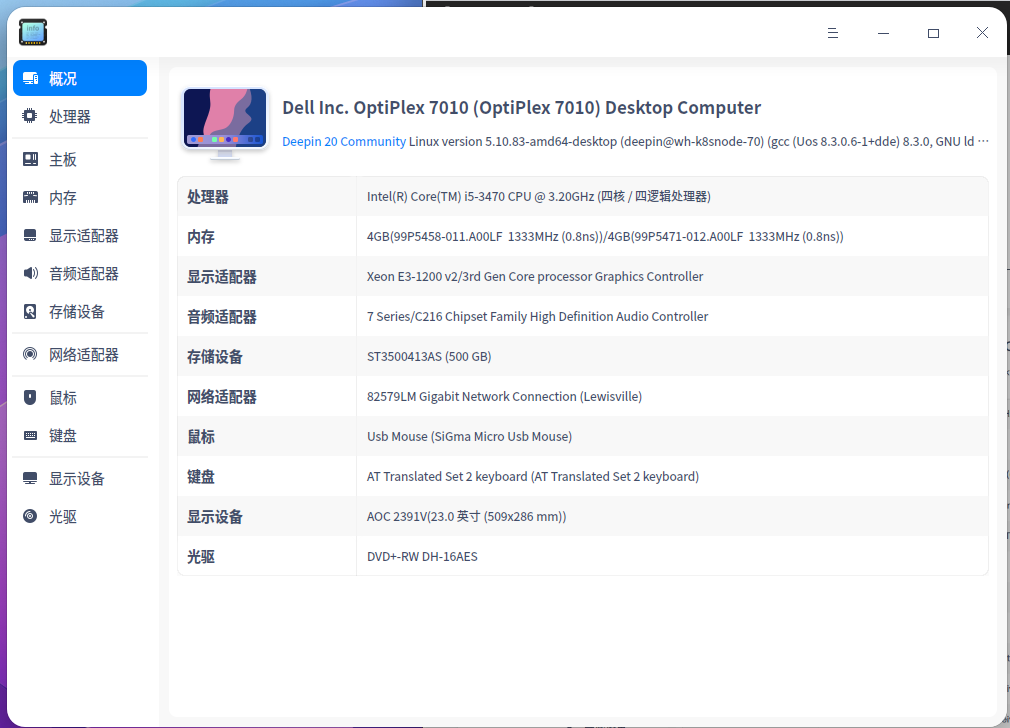
Task: Click the 7 Series/C216 Audio Controller value
Action: coord(537,316)
